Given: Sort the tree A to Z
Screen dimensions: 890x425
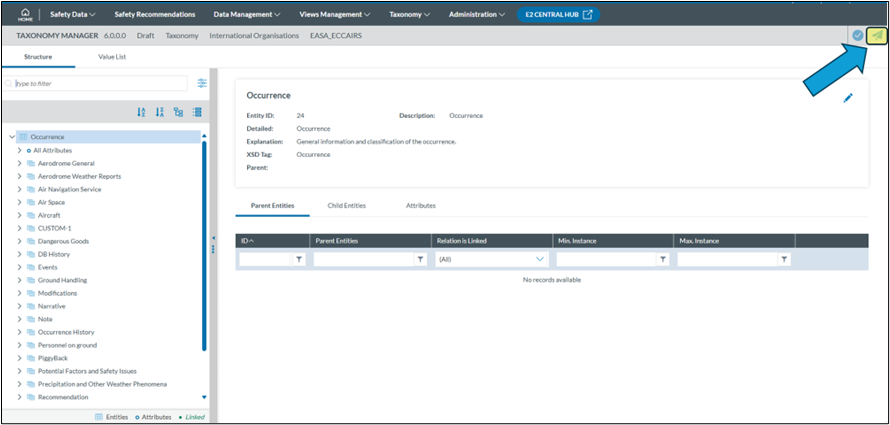Looking at the screenshot, I should click(141, 112).
